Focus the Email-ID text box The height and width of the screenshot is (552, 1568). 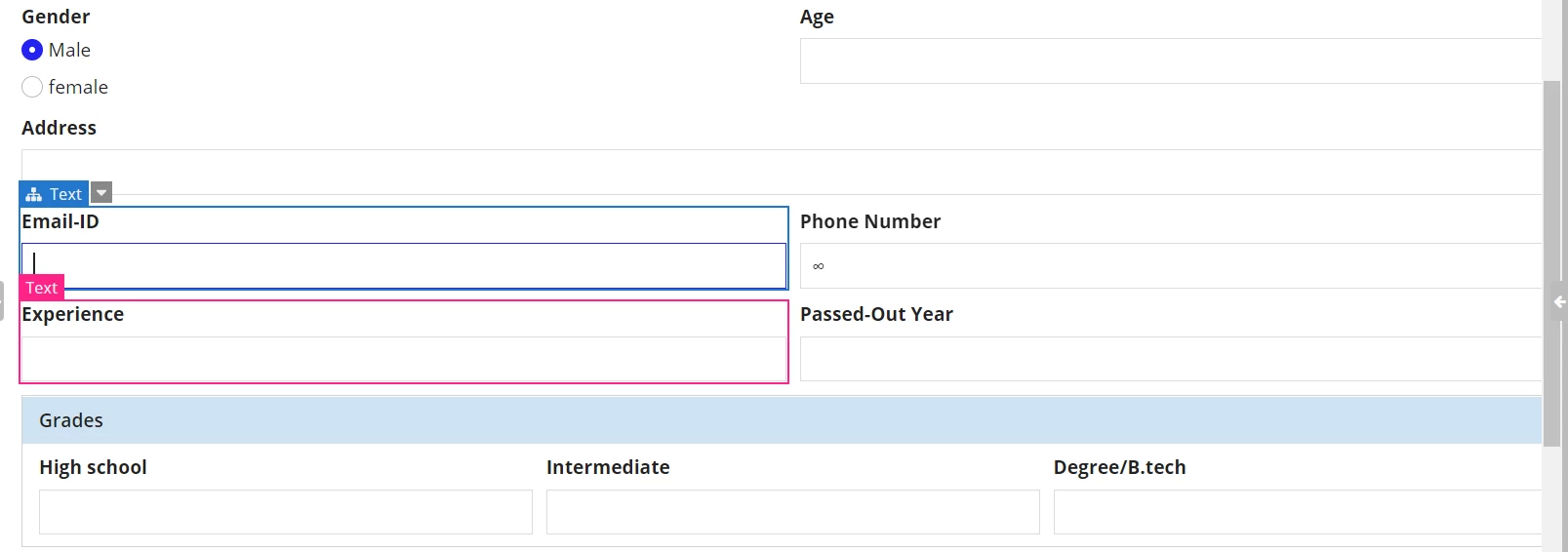click(x=404, y=265)
